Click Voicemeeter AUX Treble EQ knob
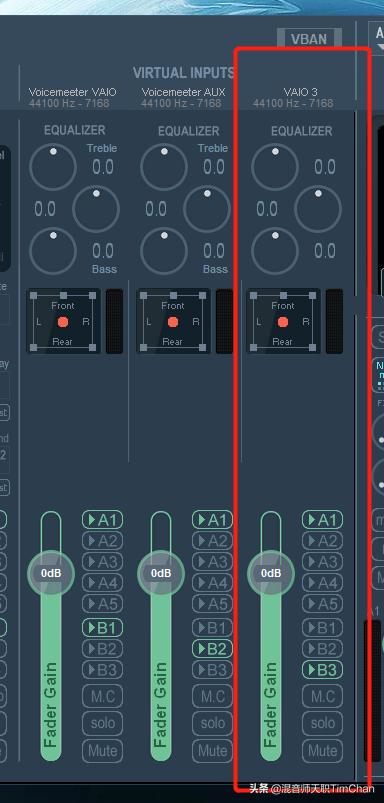384x803 pixels. pos(164,167)
